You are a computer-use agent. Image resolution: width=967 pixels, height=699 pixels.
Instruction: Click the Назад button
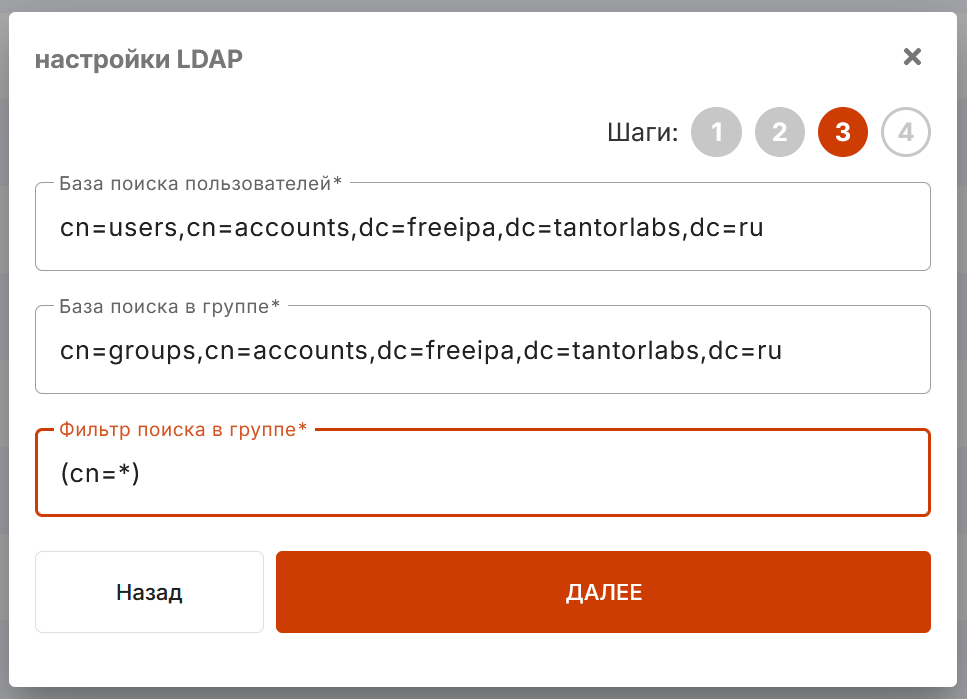coord(149,592)
